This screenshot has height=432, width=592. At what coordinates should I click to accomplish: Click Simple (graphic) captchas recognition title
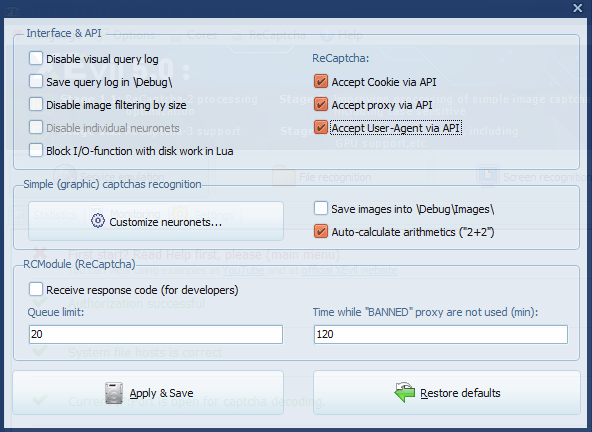[112, 184]
